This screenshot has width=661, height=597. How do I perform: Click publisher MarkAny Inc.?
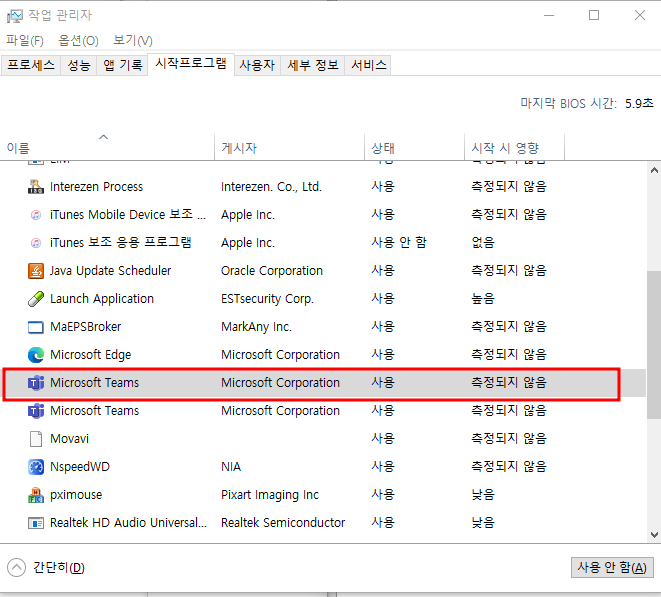coord(256,327)
